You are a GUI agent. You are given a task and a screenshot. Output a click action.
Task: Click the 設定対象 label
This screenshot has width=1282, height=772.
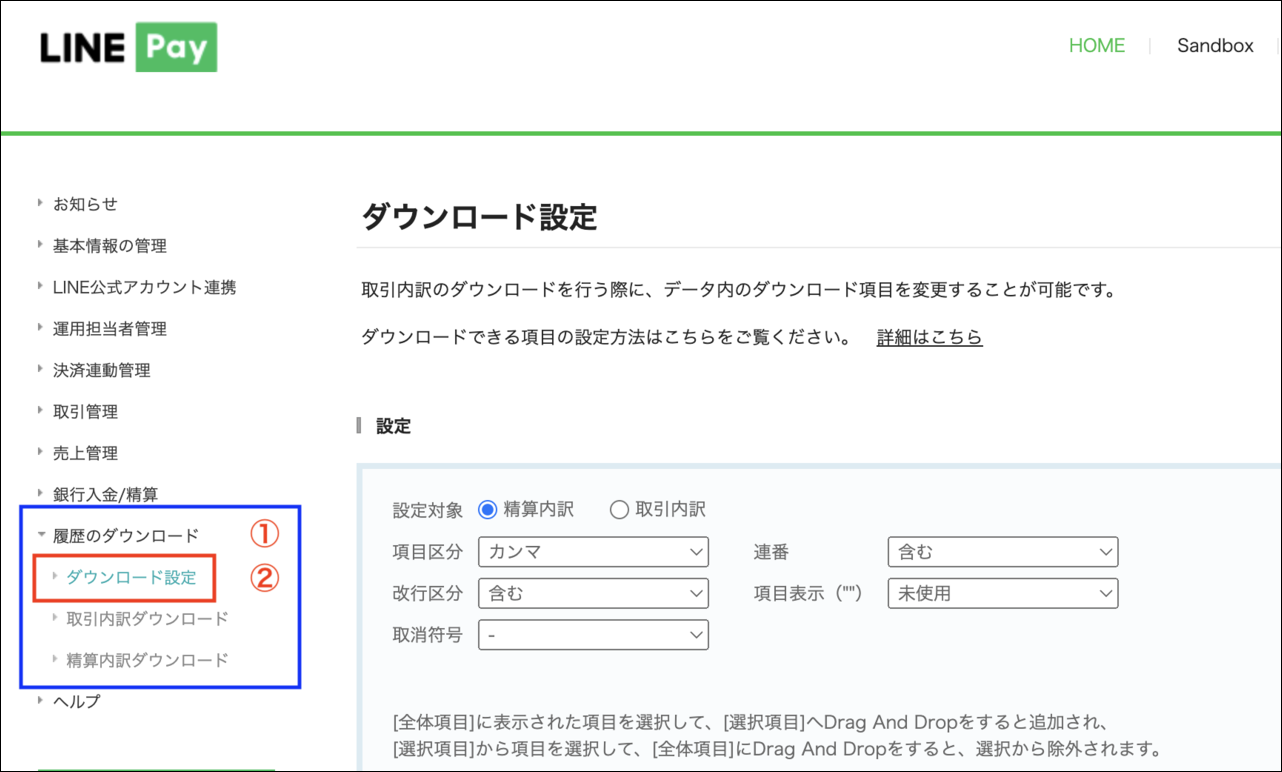coord(428,510)
